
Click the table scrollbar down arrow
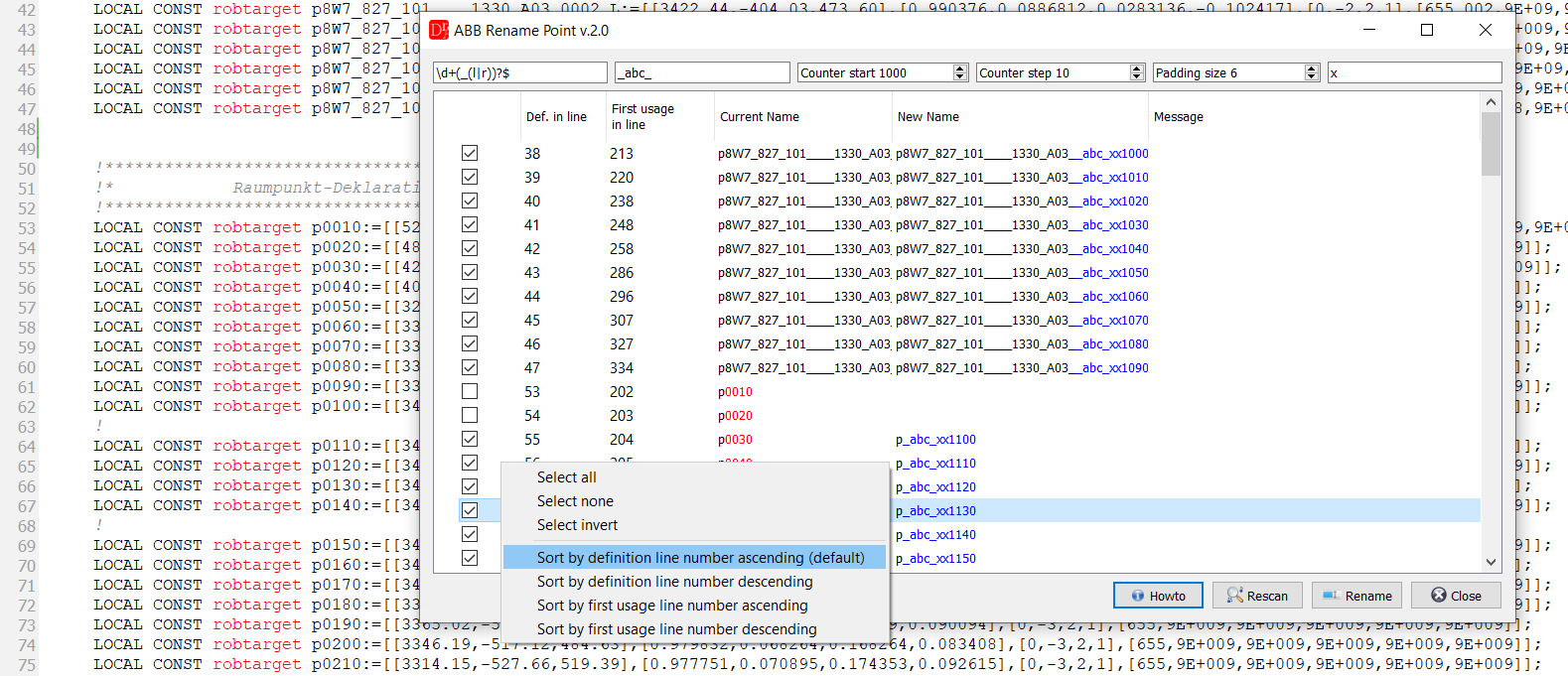coord(1491,562)
